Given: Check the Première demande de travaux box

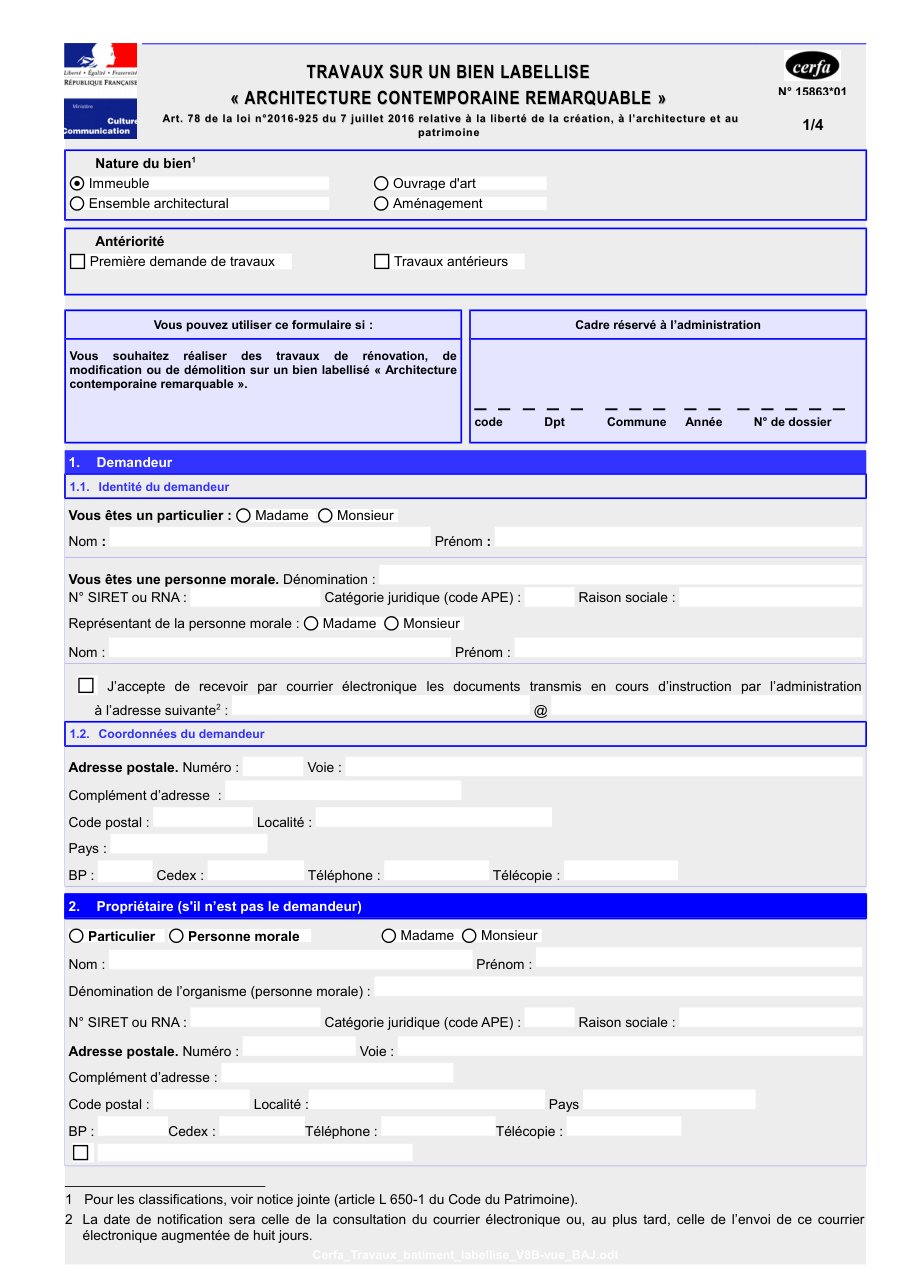Looking at the screenshot, I should point(77,261).
